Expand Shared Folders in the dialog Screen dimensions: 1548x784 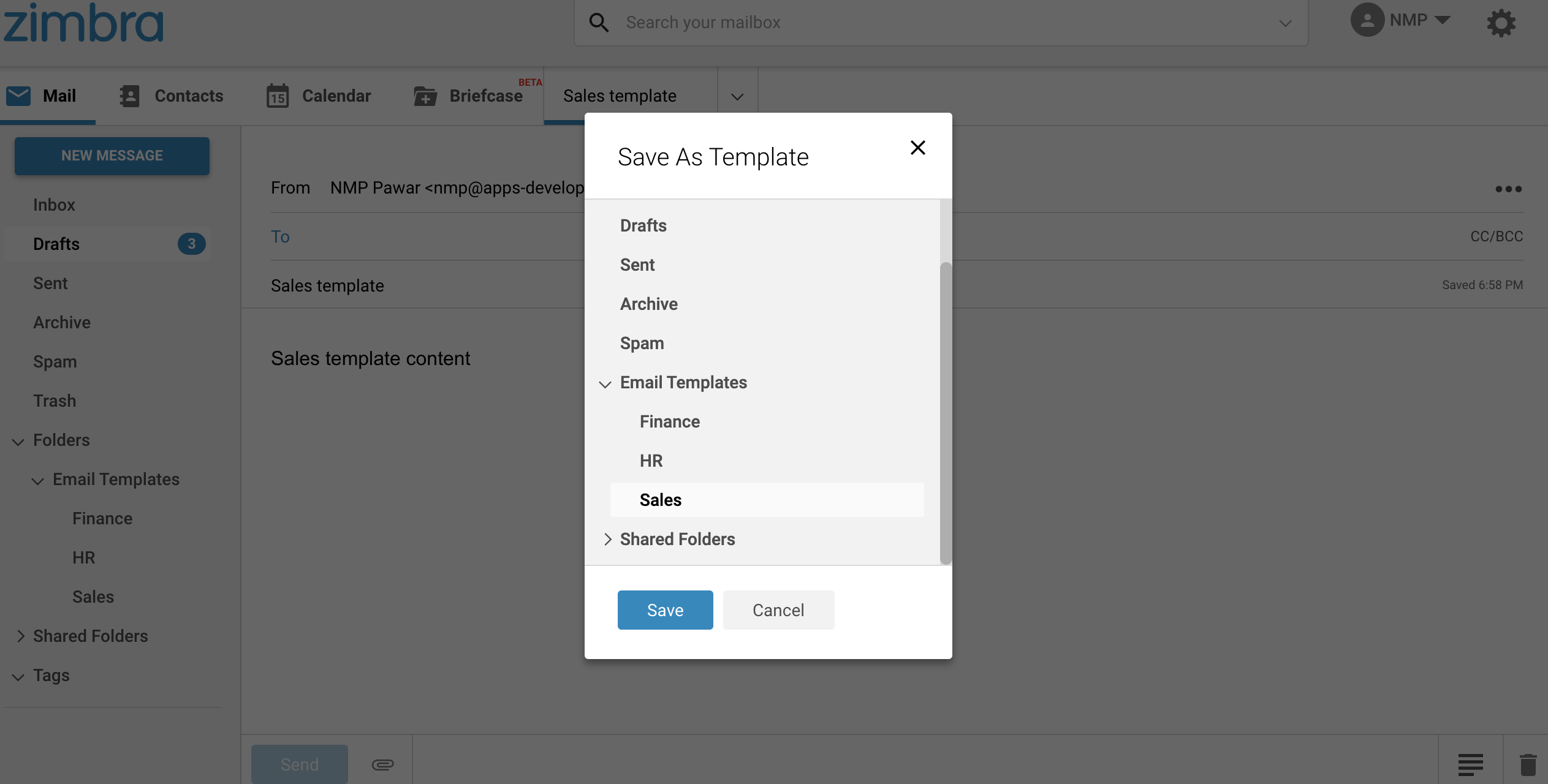point(607,539)
